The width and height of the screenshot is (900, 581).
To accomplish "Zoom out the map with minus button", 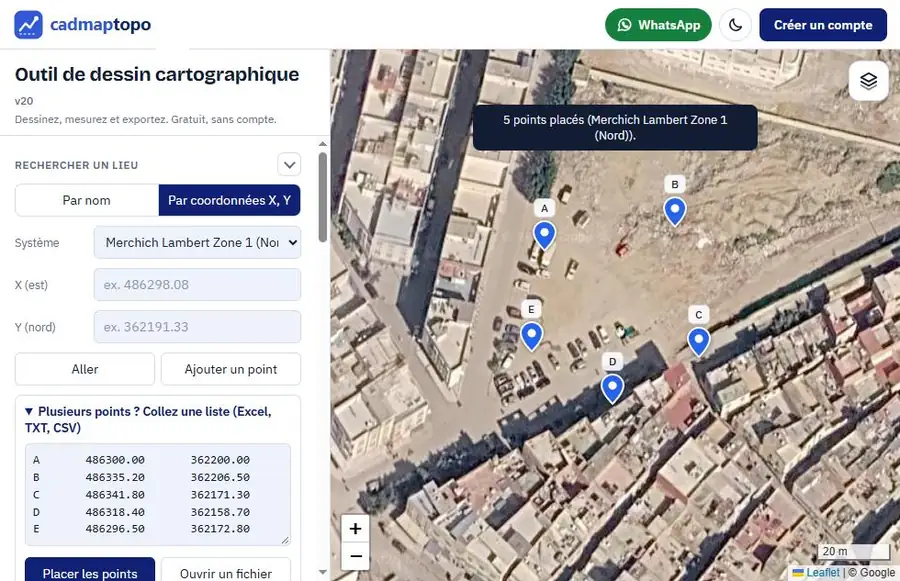I will tap(355, 556).
